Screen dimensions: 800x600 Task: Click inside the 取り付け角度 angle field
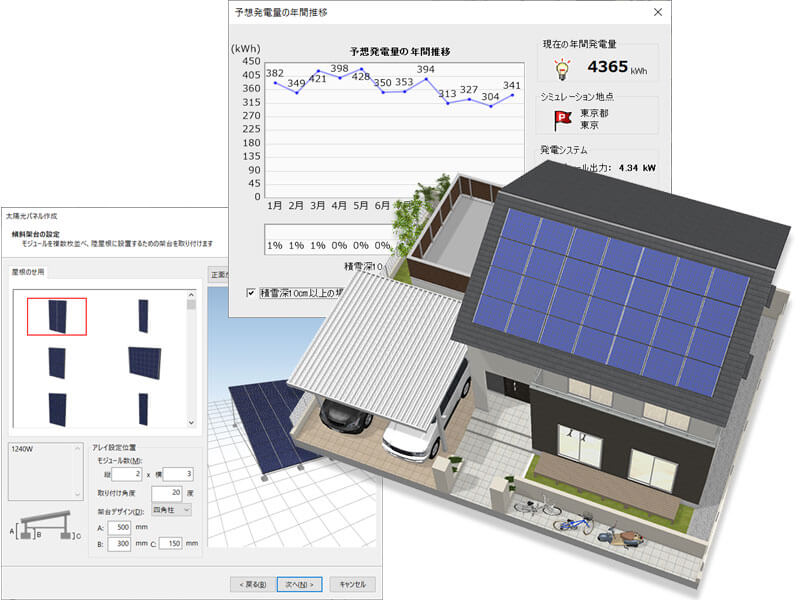point(167,493)
